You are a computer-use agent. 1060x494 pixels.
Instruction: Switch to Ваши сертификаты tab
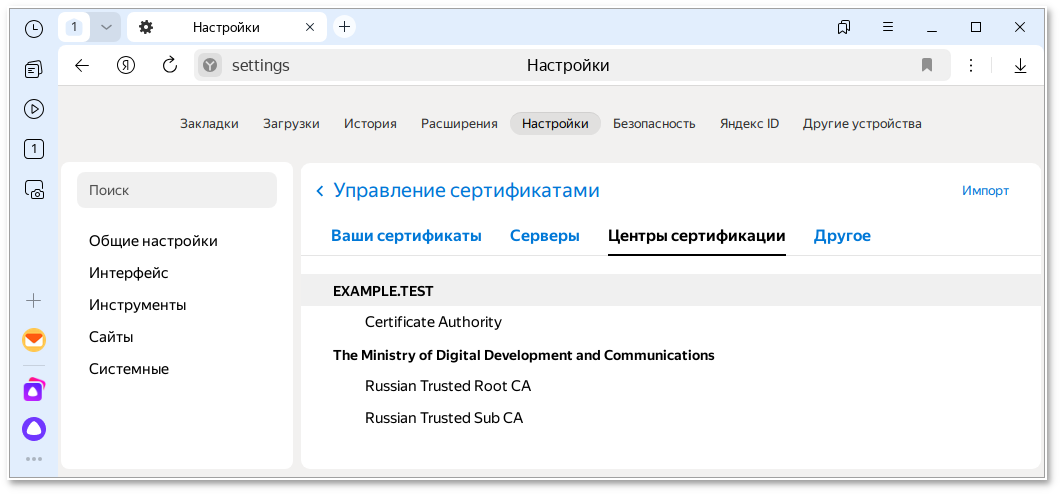click(406, 236)
